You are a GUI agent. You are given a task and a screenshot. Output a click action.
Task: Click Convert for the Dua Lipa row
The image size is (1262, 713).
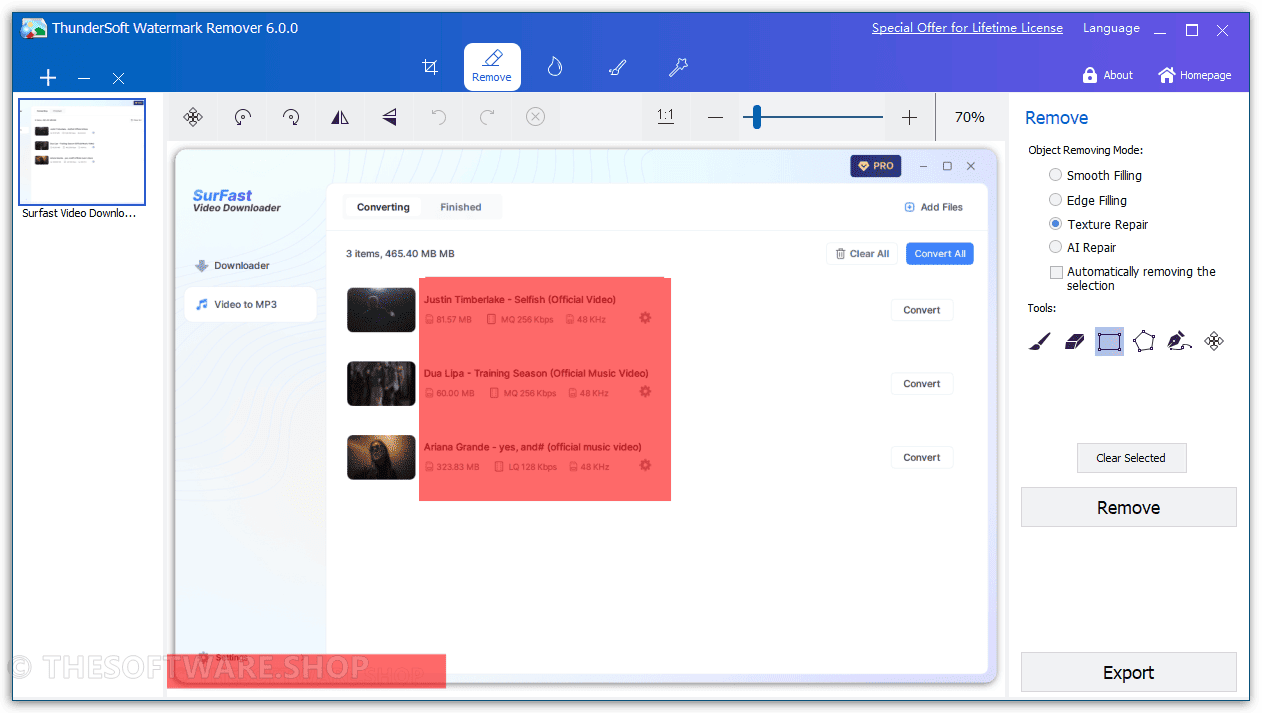(x=922, y=384)
